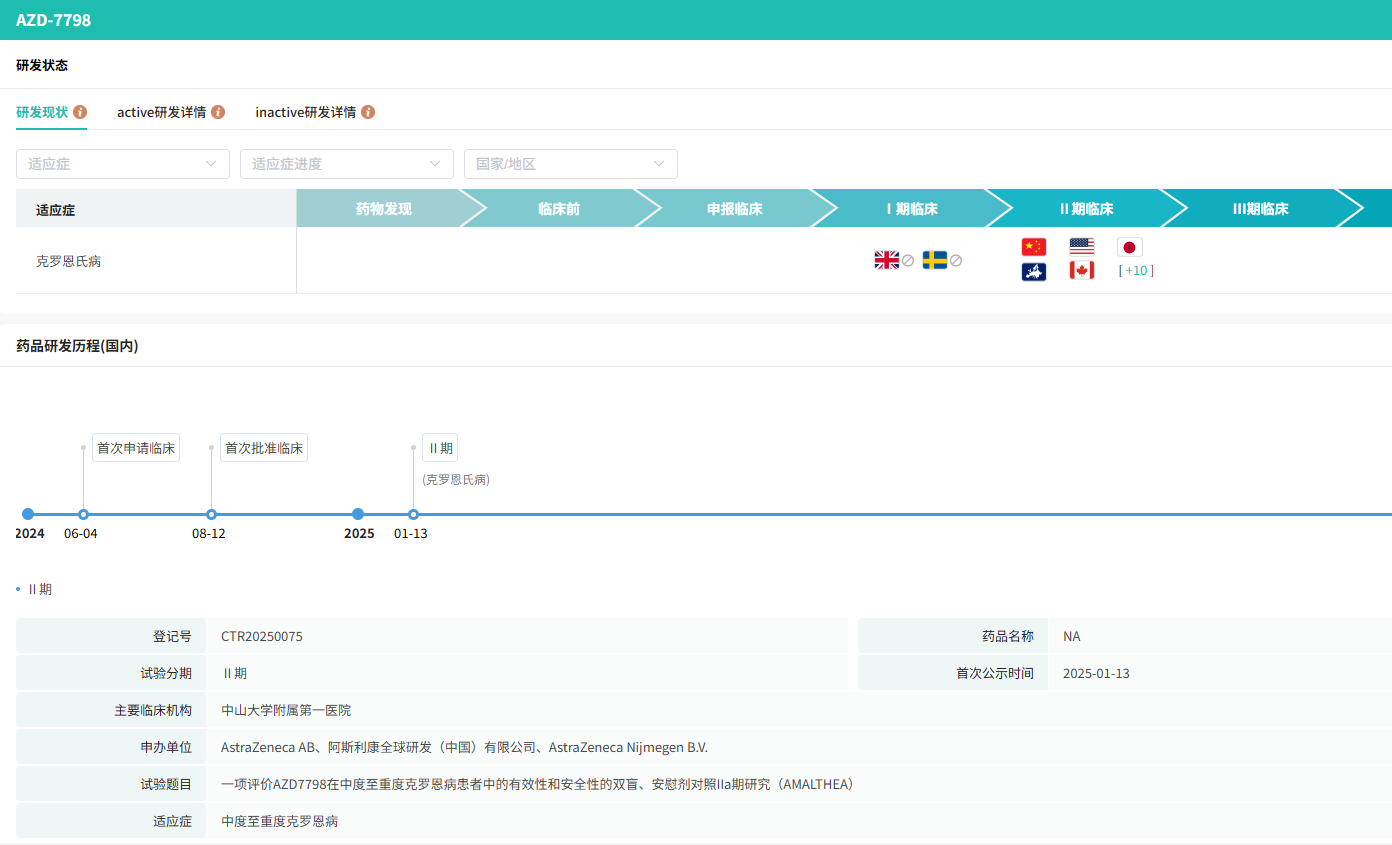The image size is (1392, 845).
Task: Expand the [+10] more countries link
Action: pos(1136,271)
